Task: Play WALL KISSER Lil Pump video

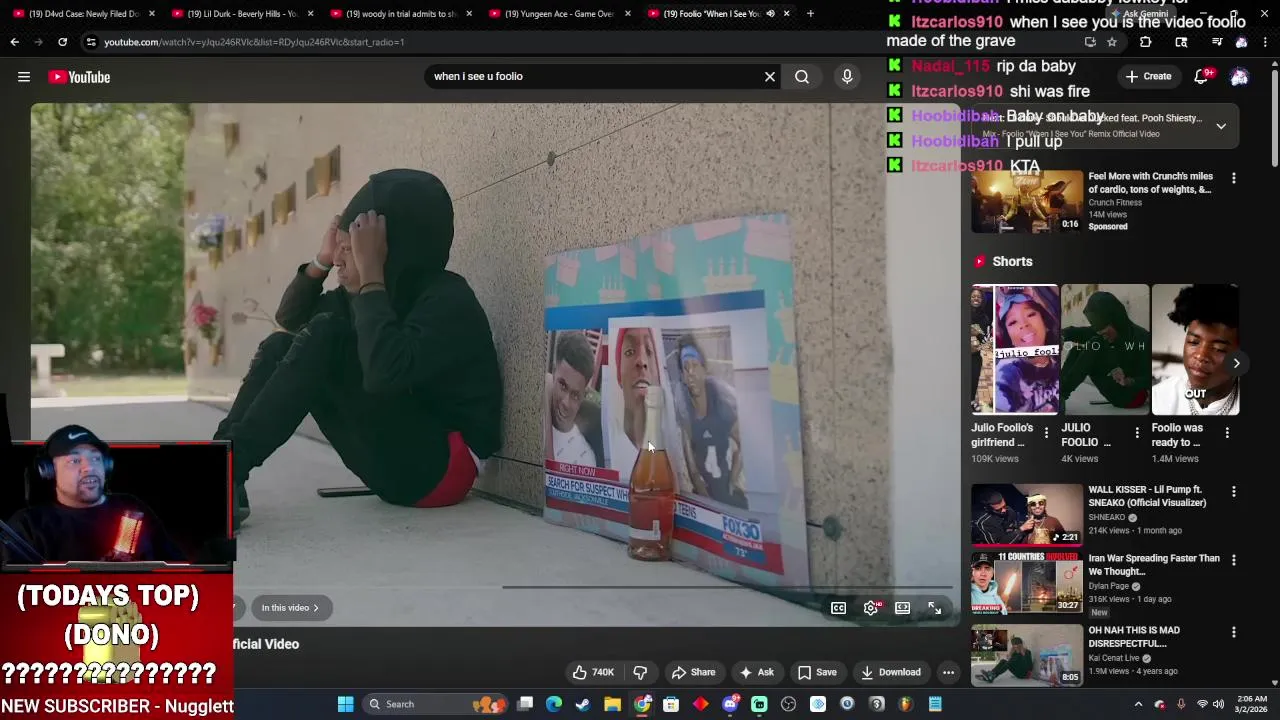Action: 1027,514
